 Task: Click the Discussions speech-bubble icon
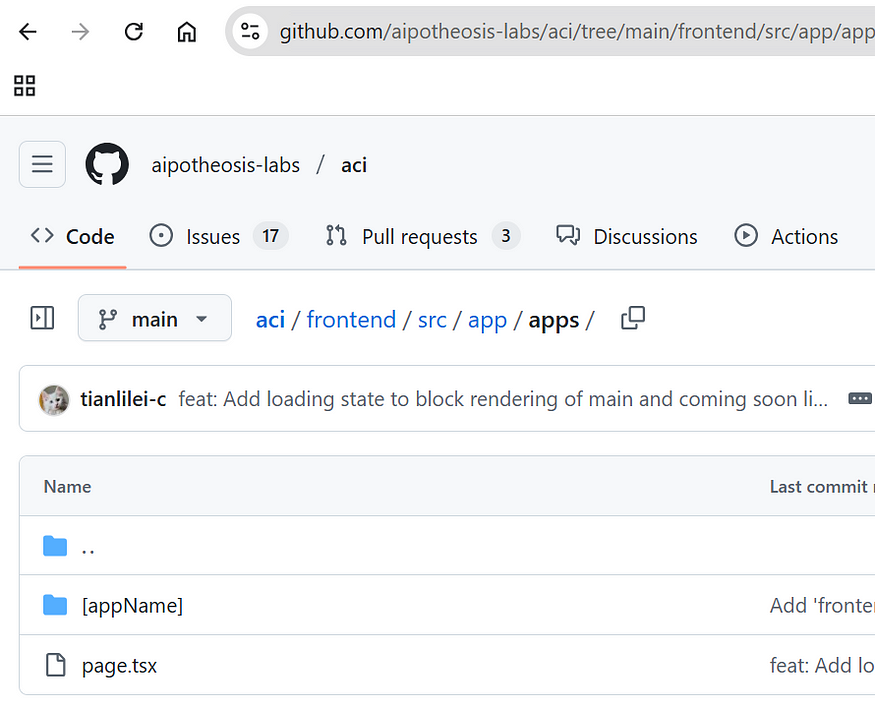pyautogui.click(x=568, y=236)
